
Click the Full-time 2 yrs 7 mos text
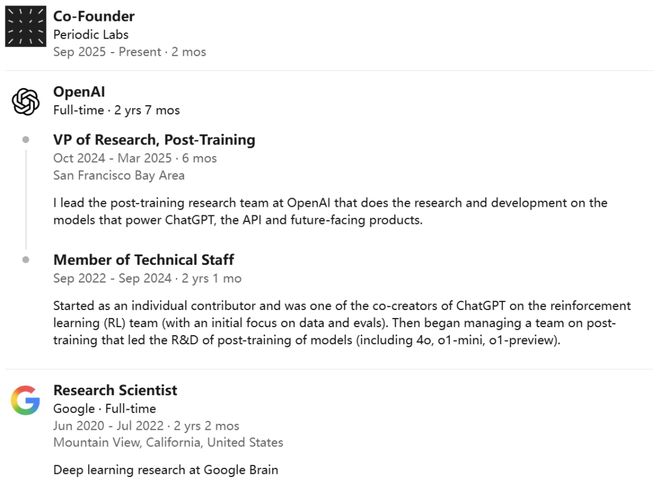(x=117, y=110)
